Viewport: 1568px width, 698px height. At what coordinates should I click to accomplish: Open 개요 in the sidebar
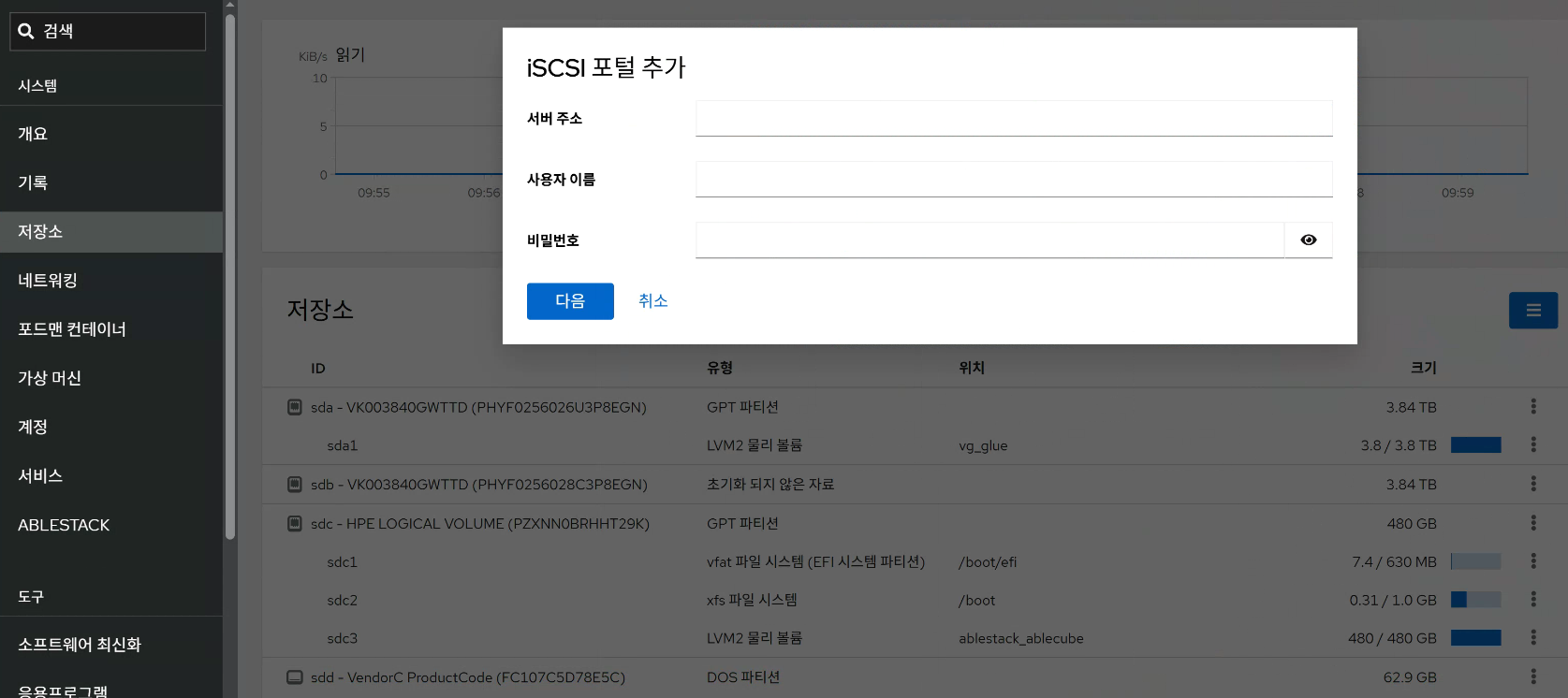click(x=111, y=134)
